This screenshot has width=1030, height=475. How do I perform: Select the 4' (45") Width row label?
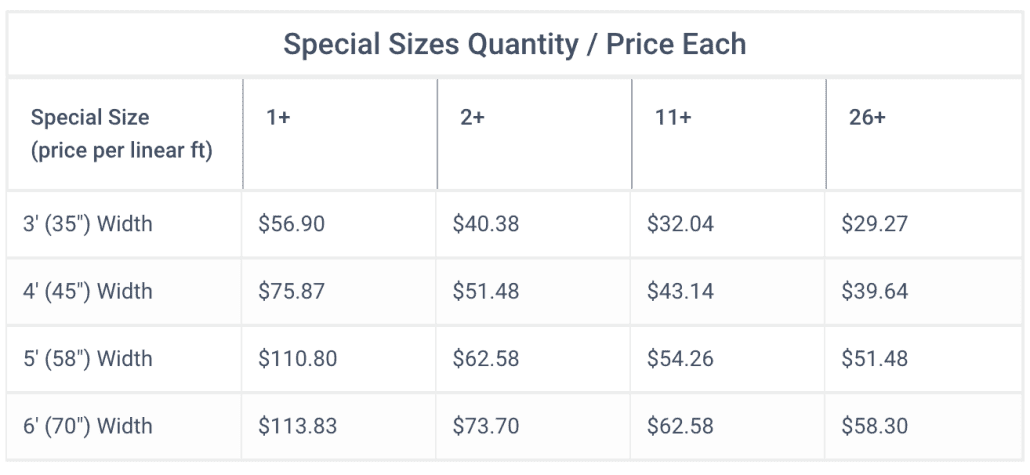tap(87, 291)
